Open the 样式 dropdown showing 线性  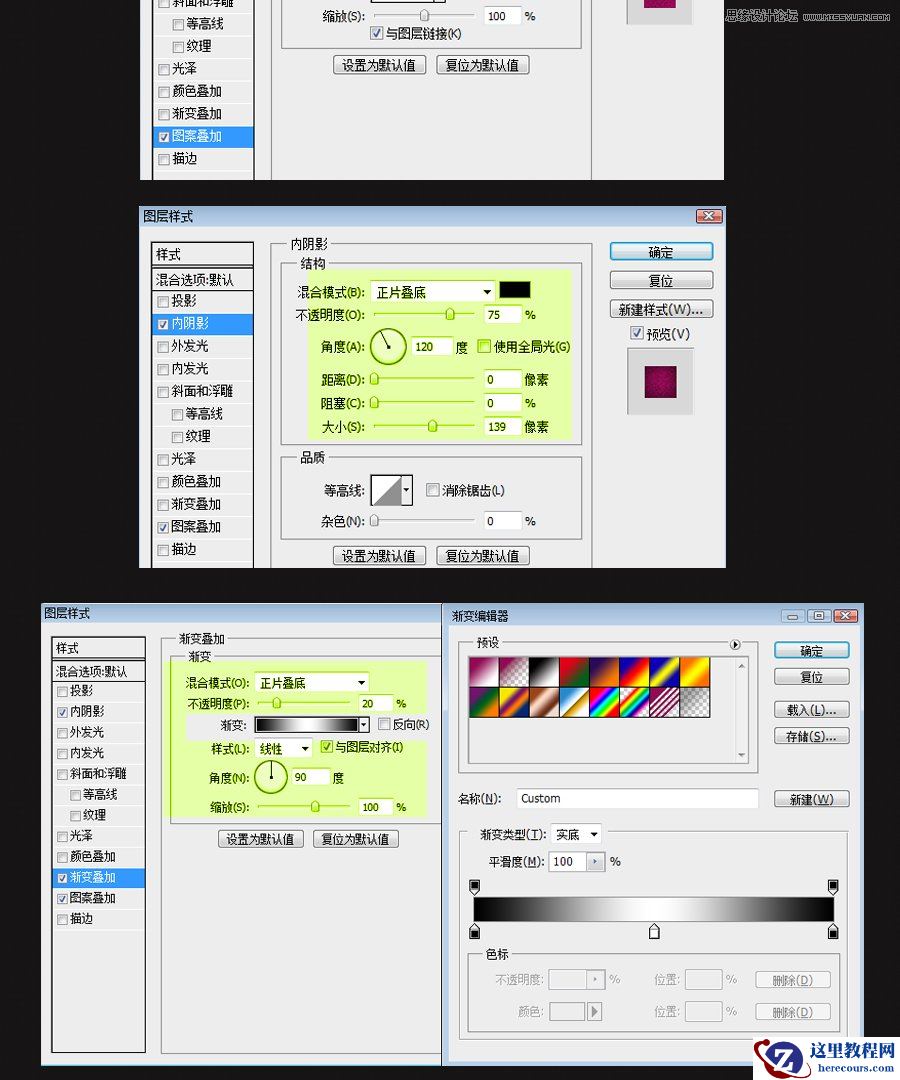tap(283, 748)
